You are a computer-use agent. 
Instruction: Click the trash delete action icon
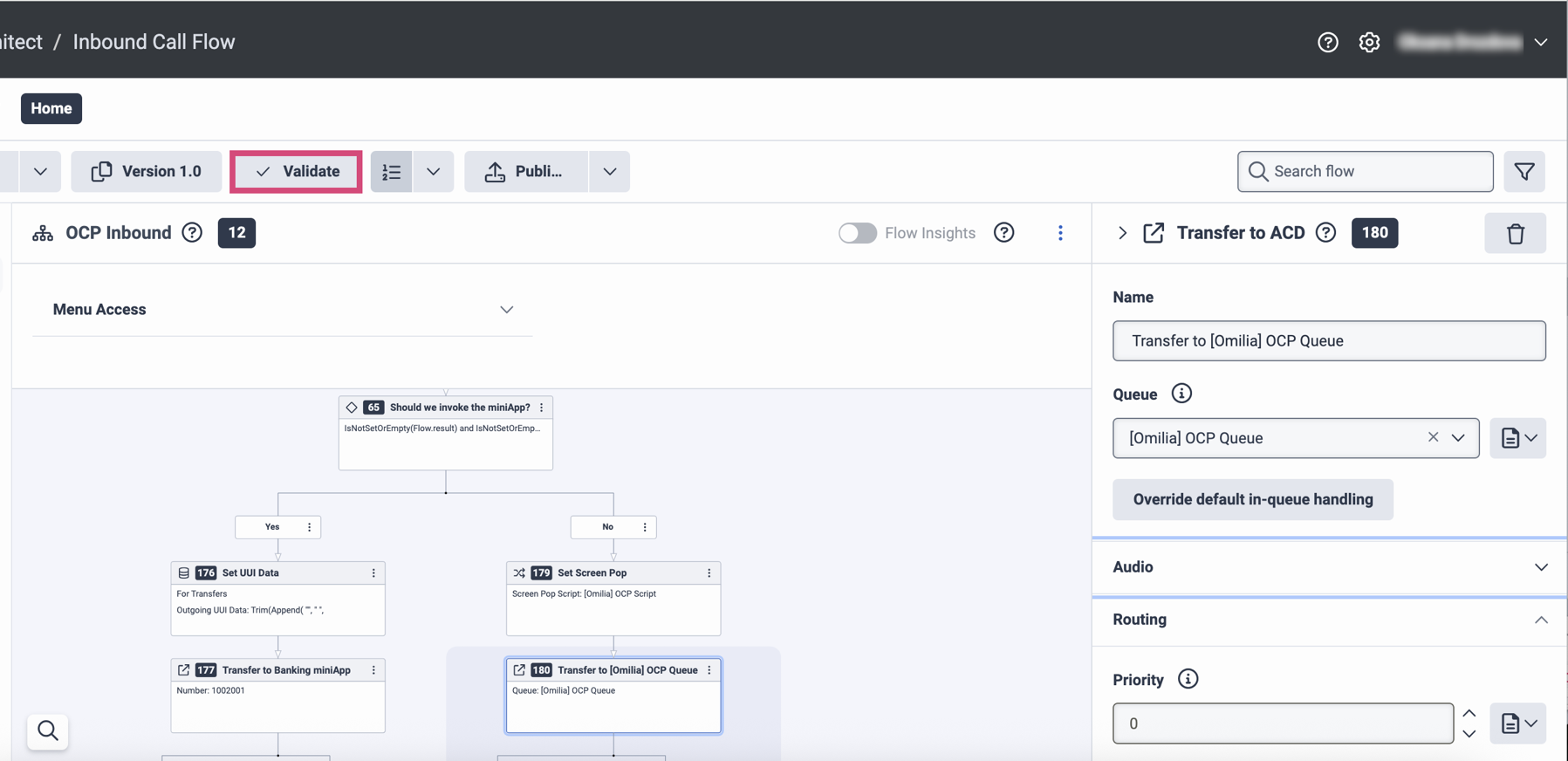pyautogui.click(x=1515, y=233)
